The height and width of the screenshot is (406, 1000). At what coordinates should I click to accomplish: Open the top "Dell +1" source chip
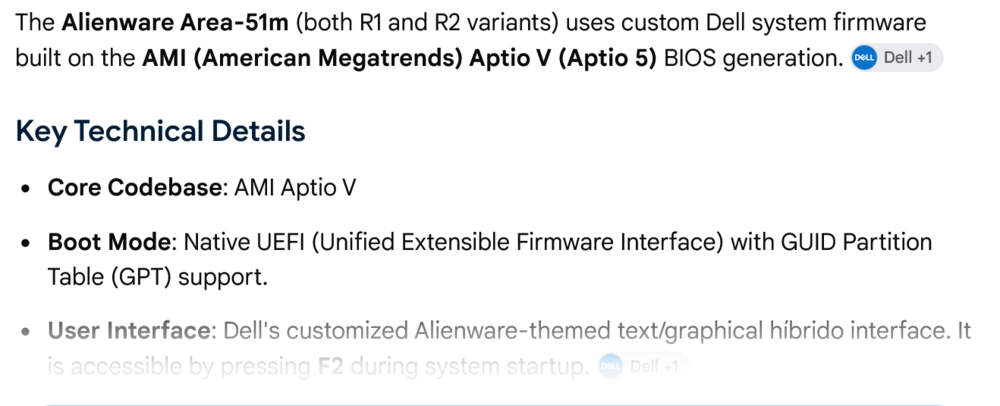tap(897, 58)
